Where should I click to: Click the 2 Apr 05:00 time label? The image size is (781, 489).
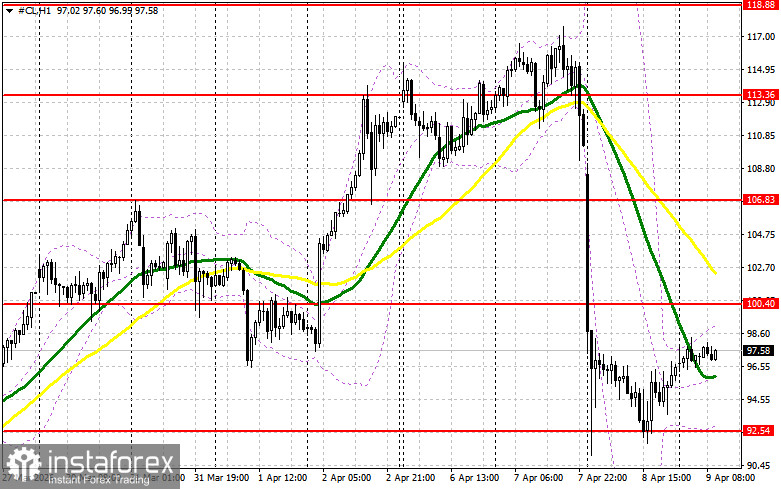point(346,478)
